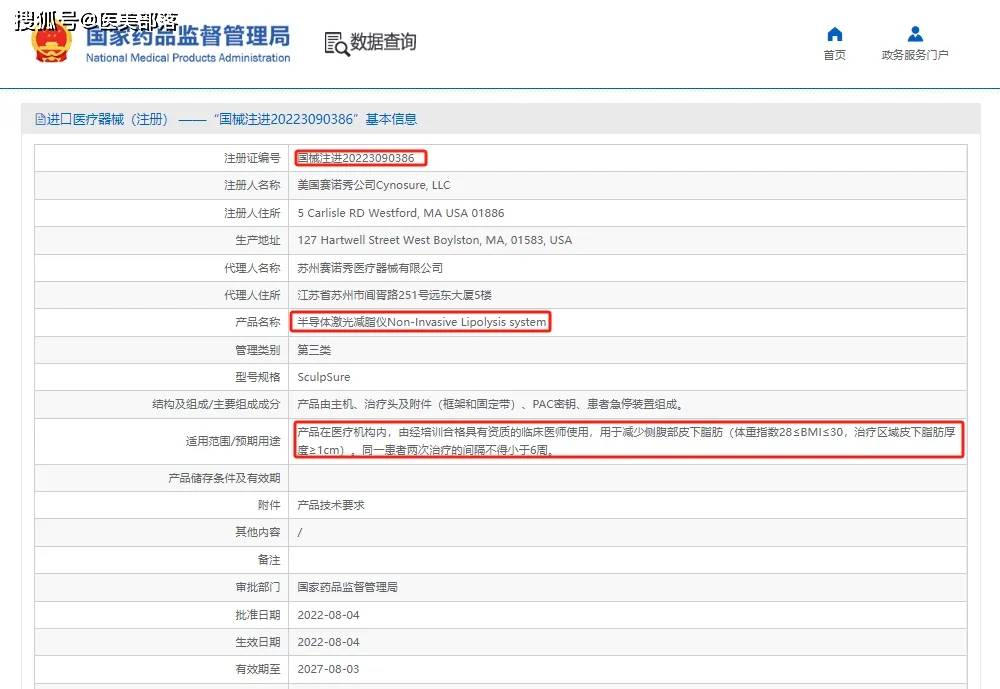Click National Medical Products Administration subtitle
1000x689 pixels.
tap(188, 57)
